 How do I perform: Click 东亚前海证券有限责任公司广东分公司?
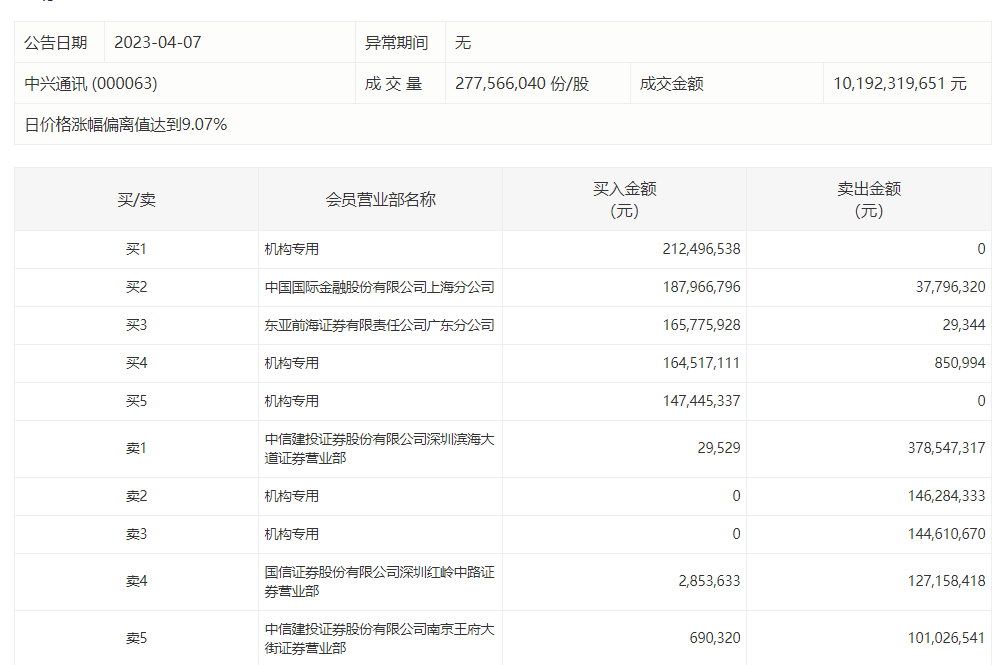(379, 325)
